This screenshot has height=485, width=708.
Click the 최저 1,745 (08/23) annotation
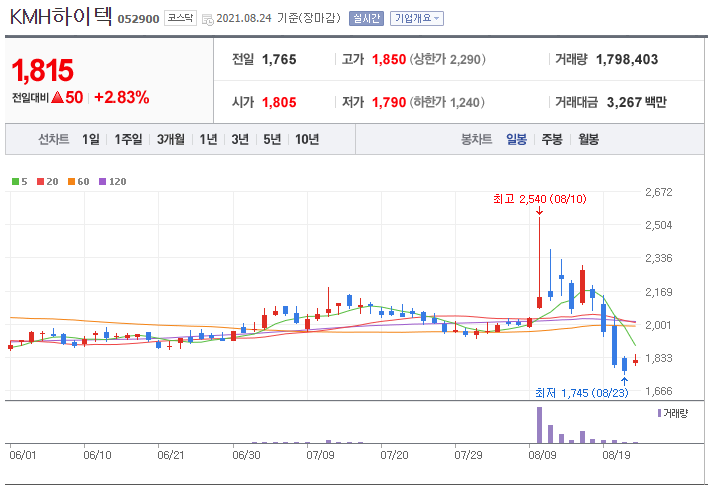click(582, 393)
